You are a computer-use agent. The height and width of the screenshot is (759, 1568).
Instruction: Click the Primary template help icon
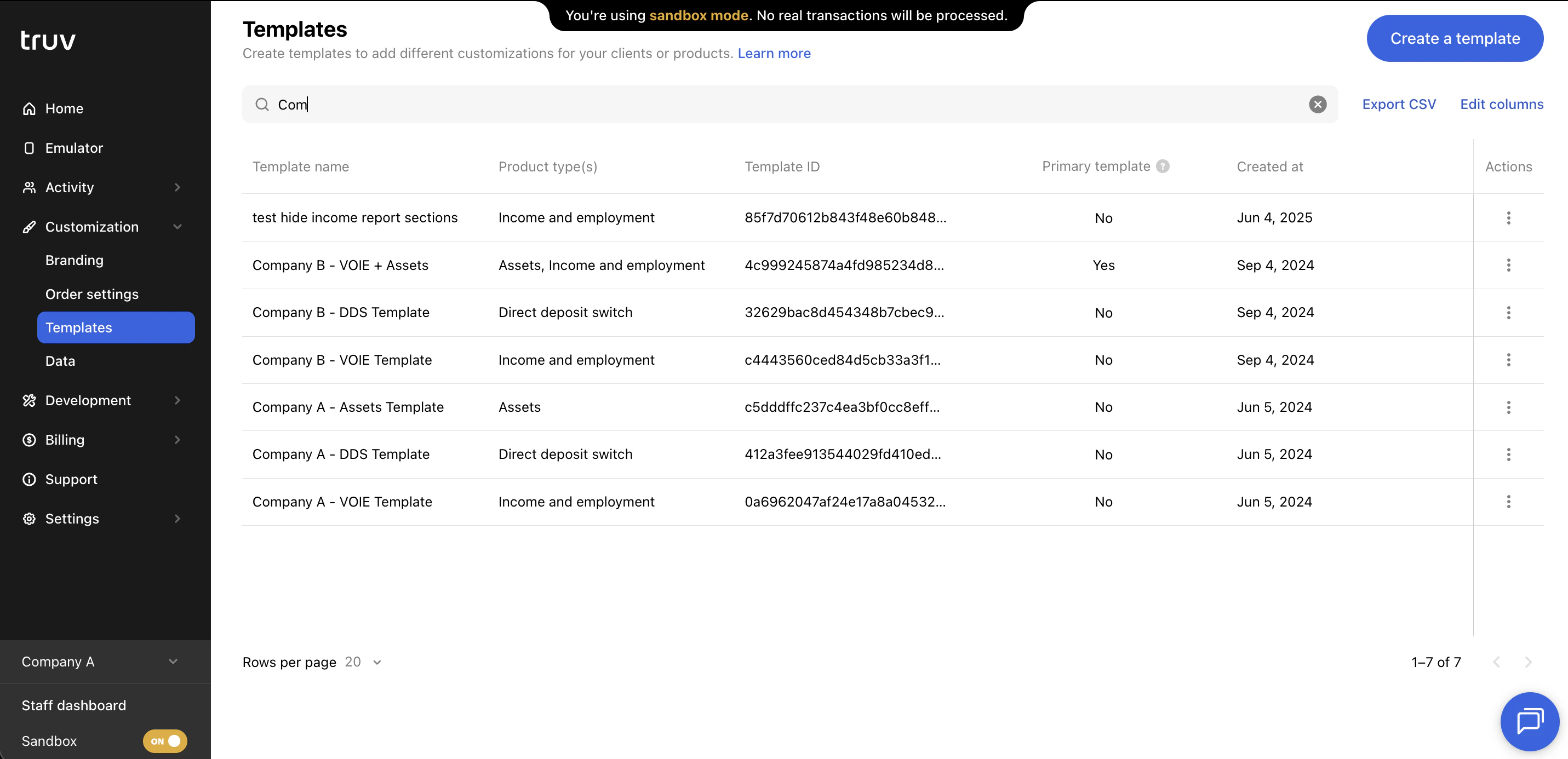1163,165
